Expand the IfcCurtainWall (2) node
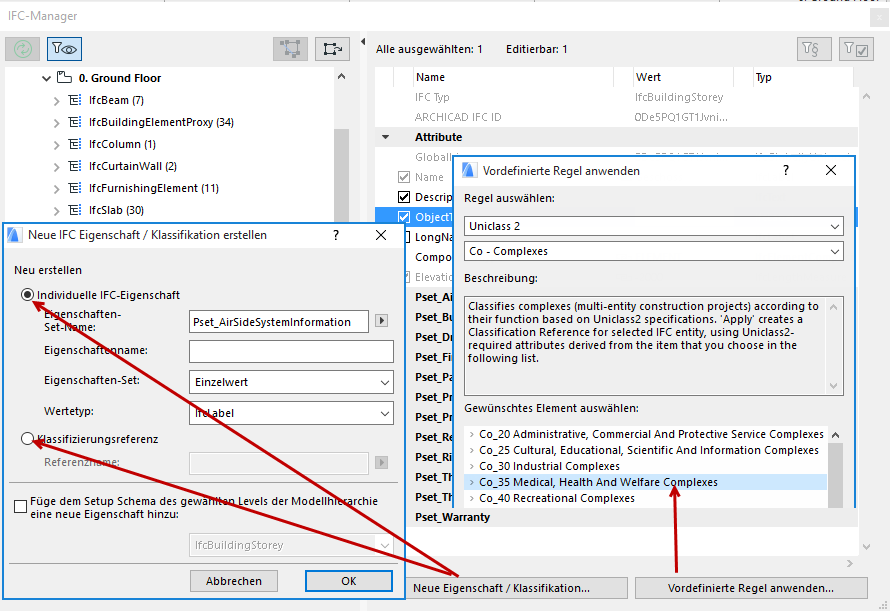Screen dimensions: 890x611 pos(56,167)
